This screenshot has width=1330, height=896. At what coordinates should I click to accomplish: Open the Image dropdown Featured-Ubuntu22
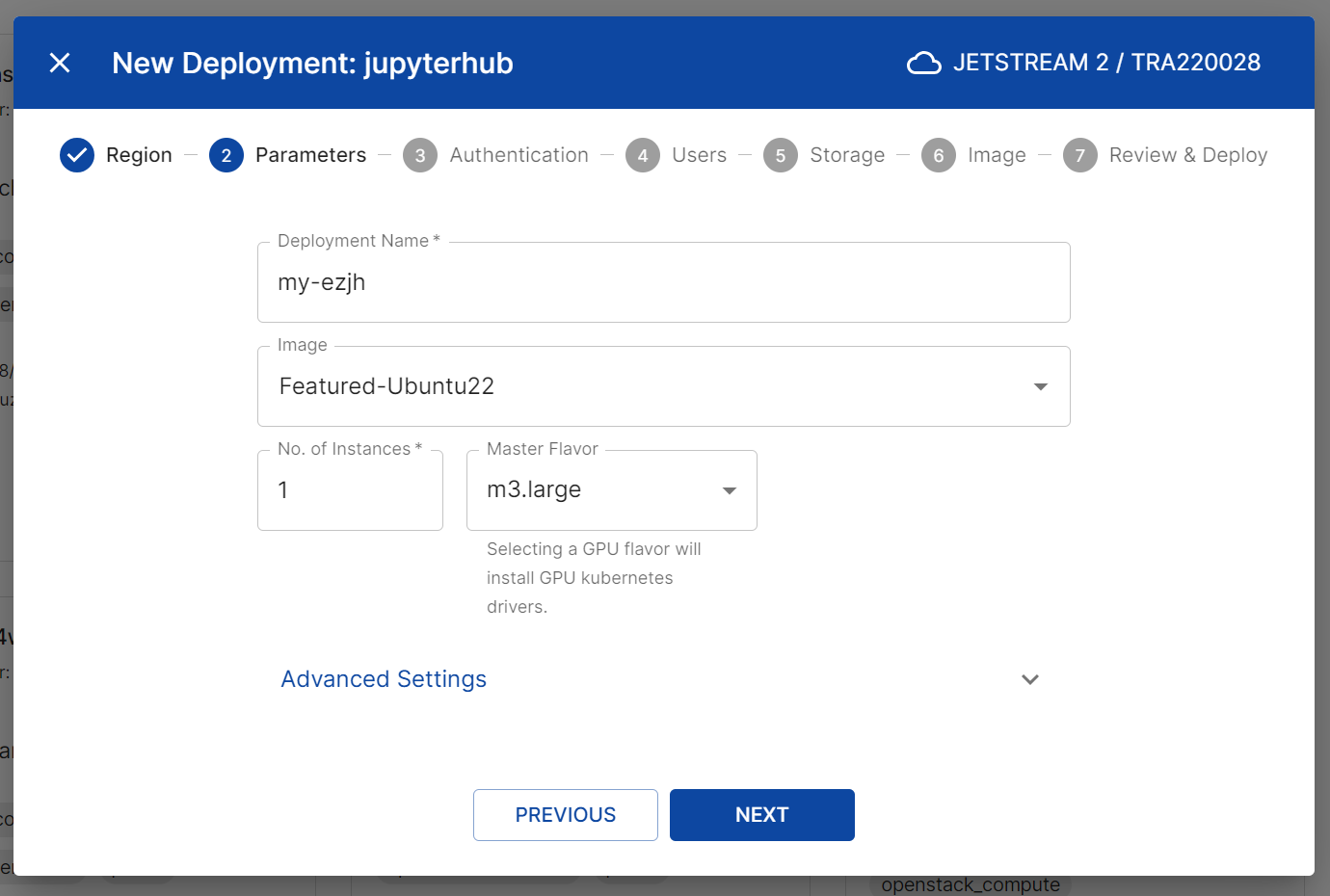pyautogui.click(x=664, y=386)
